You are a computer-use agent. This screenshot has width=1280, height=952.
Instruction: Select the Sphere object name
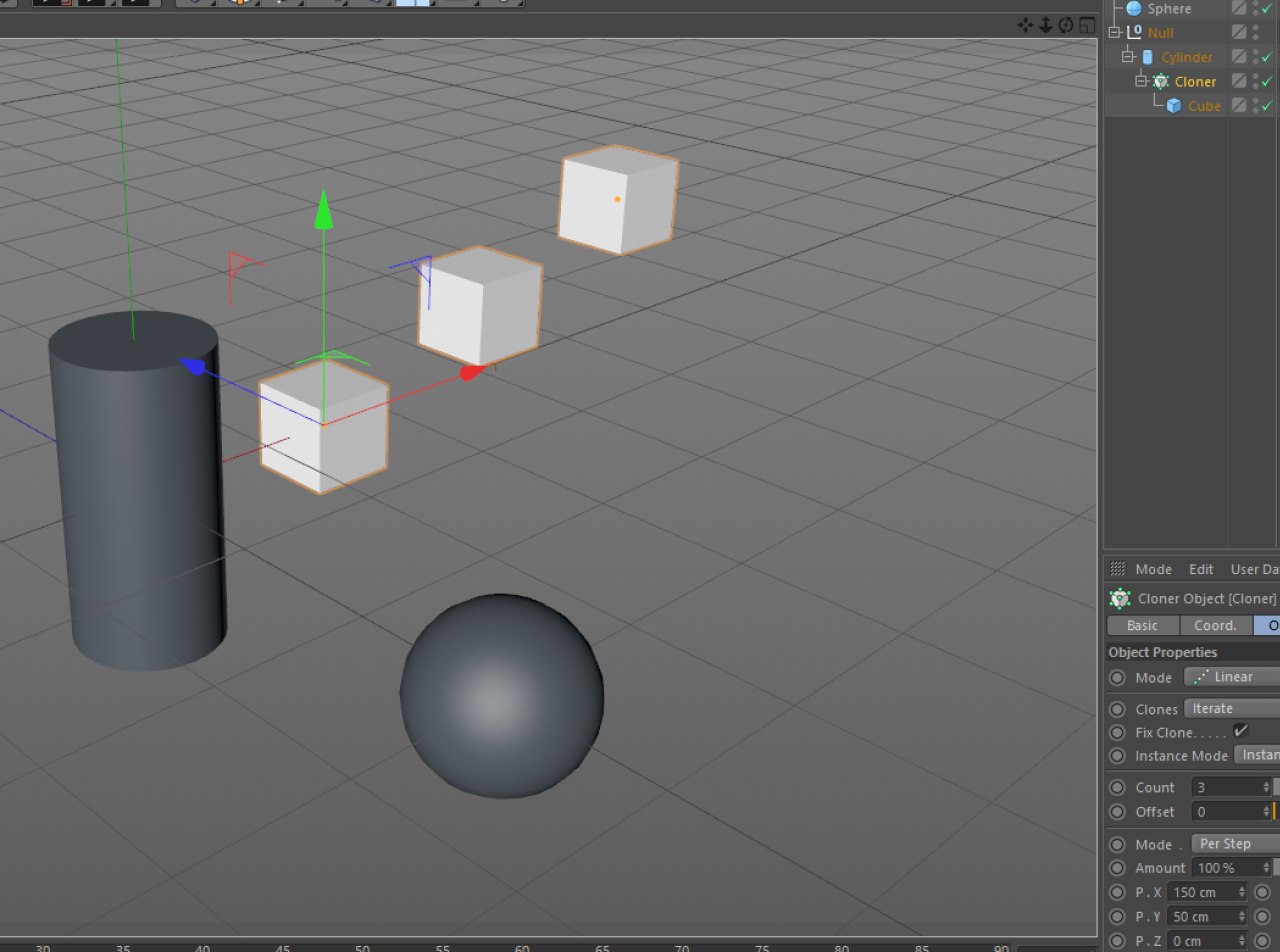[x=1169, y=9]
